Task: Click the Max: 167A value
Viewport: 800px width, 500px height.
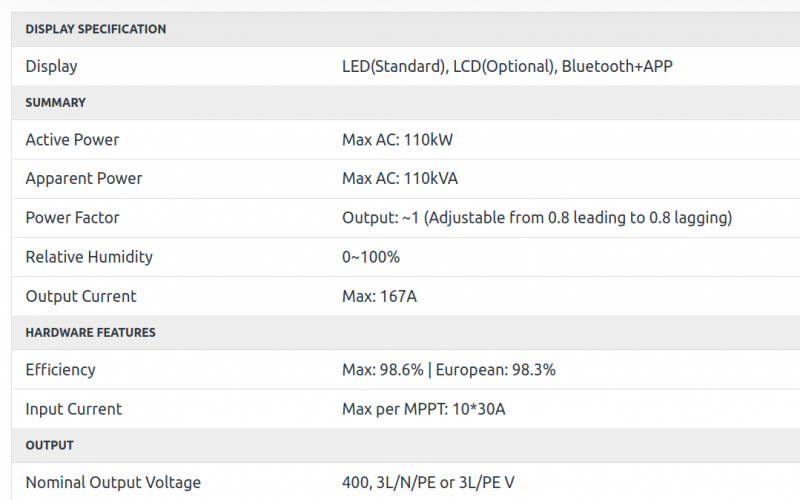Action: point(379,296)
